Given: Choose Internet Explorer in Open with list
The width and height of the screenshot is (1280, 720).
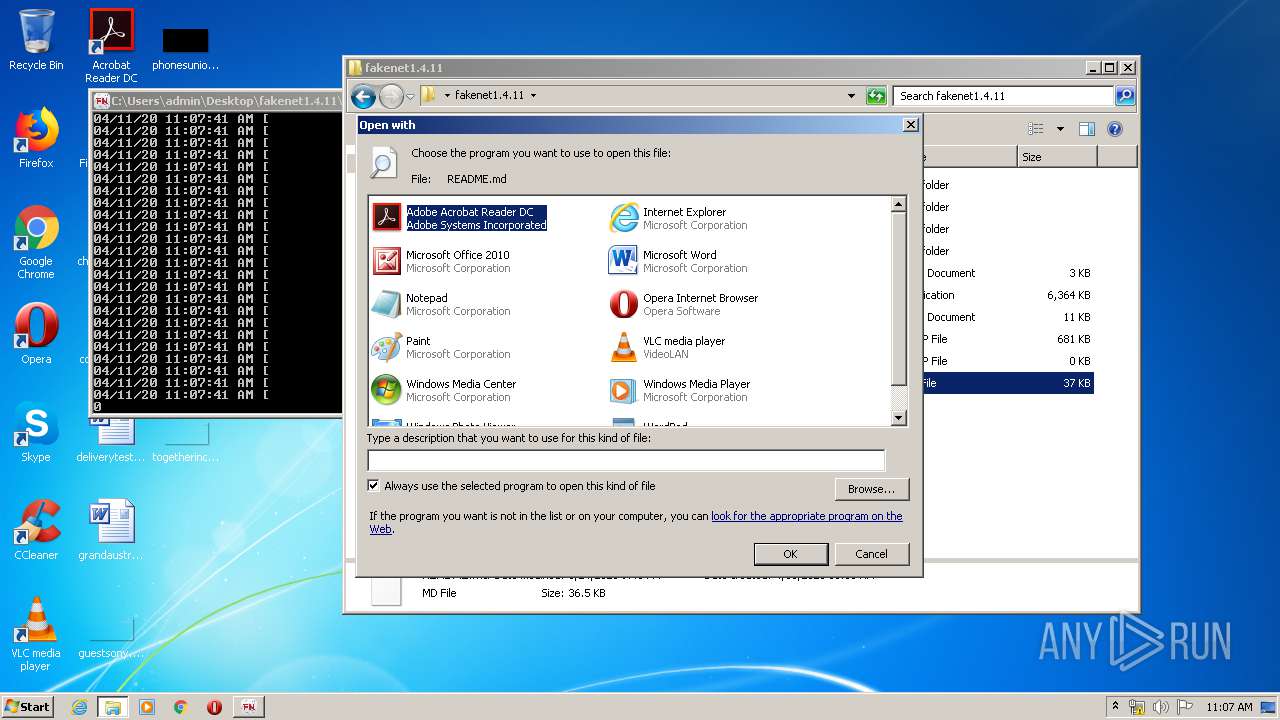Looking at the screenshot, I should point(678,218).
